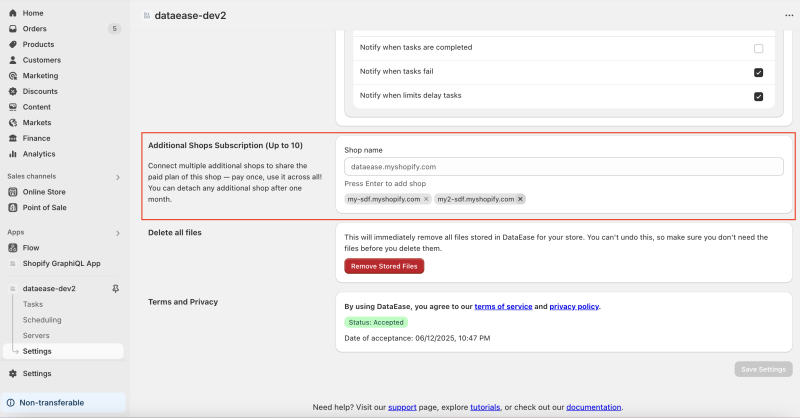Focus the Shop name input field
This screenshot has width=800, height=418.
tap(564, 167)
